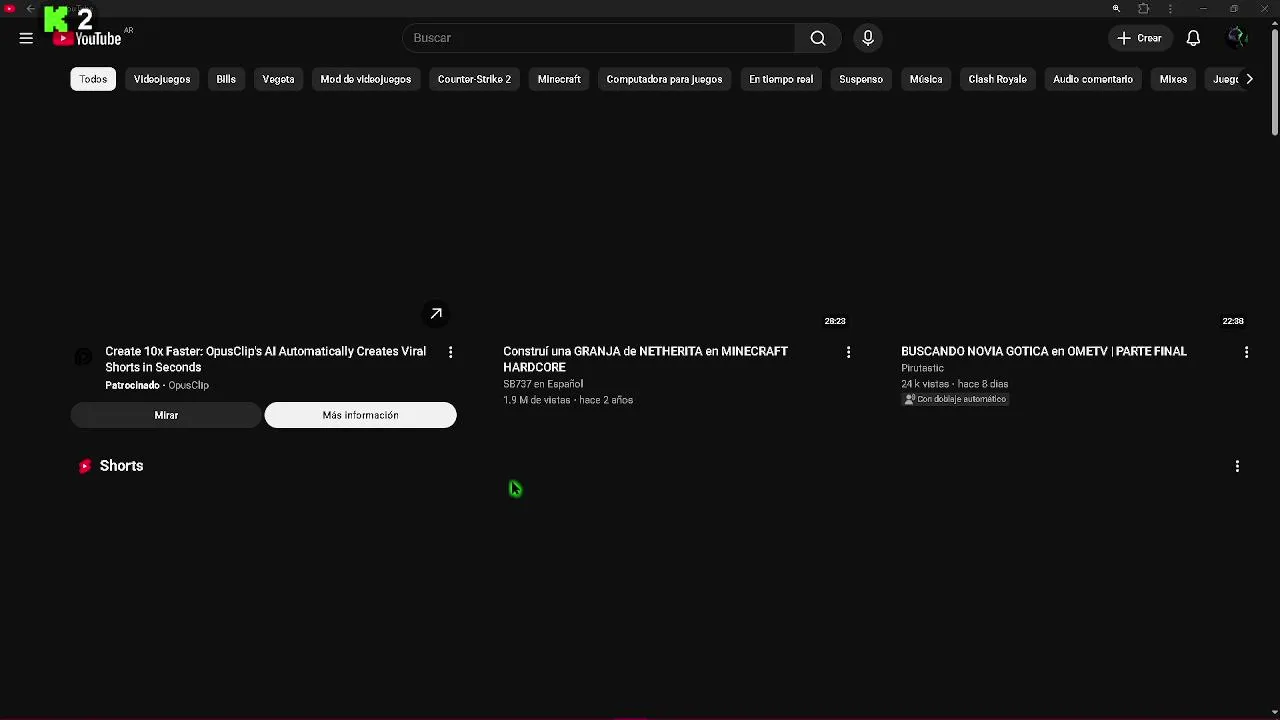Image resolution: width=1280 pixels, height=720 pixels.
Task: Go back with browser back arrow
Action: pos(30,9)
